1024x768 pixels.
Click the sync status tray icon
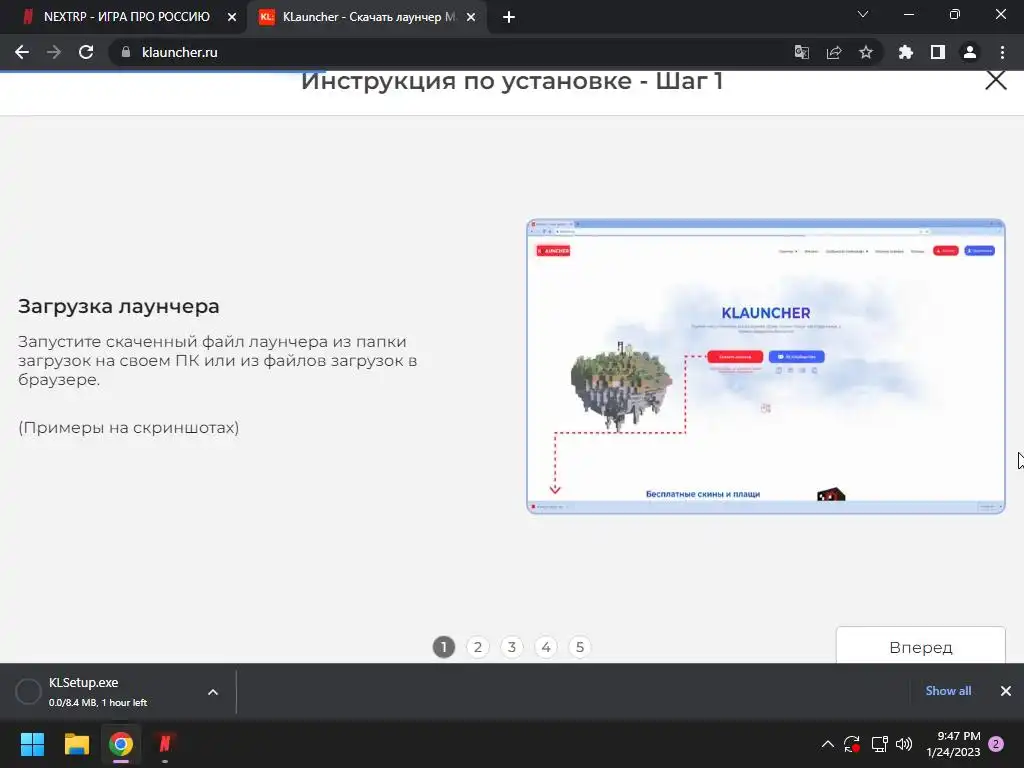click(852, 744)
